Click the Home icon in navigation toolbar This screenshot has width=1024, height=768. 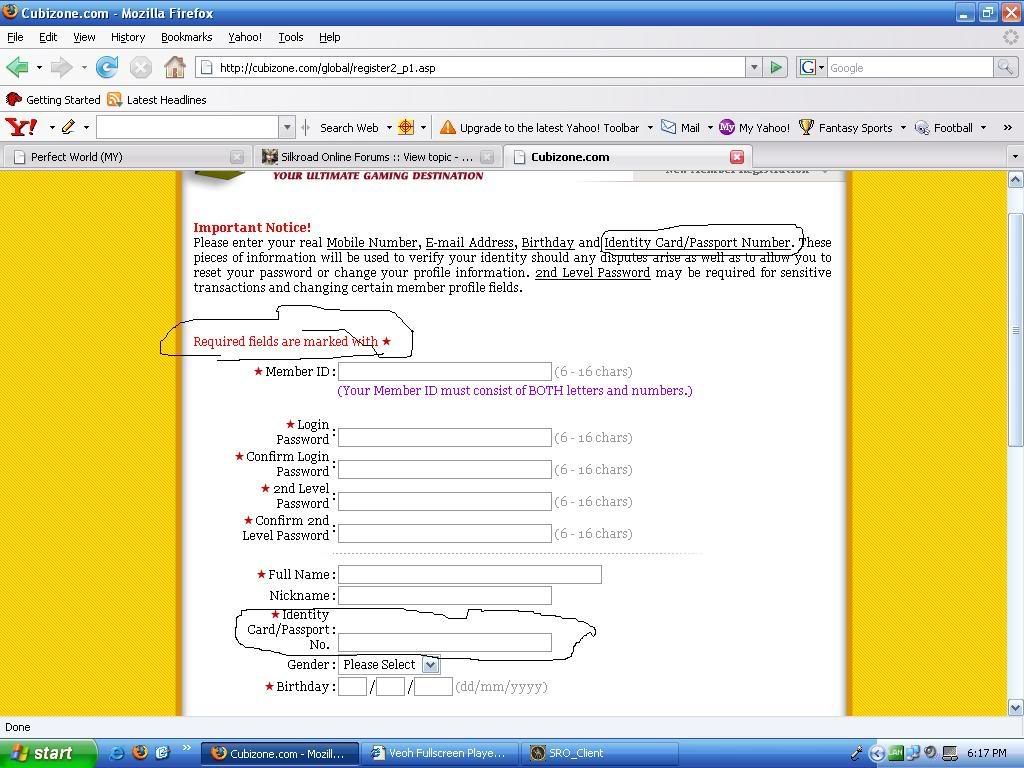tap(175, 68)
